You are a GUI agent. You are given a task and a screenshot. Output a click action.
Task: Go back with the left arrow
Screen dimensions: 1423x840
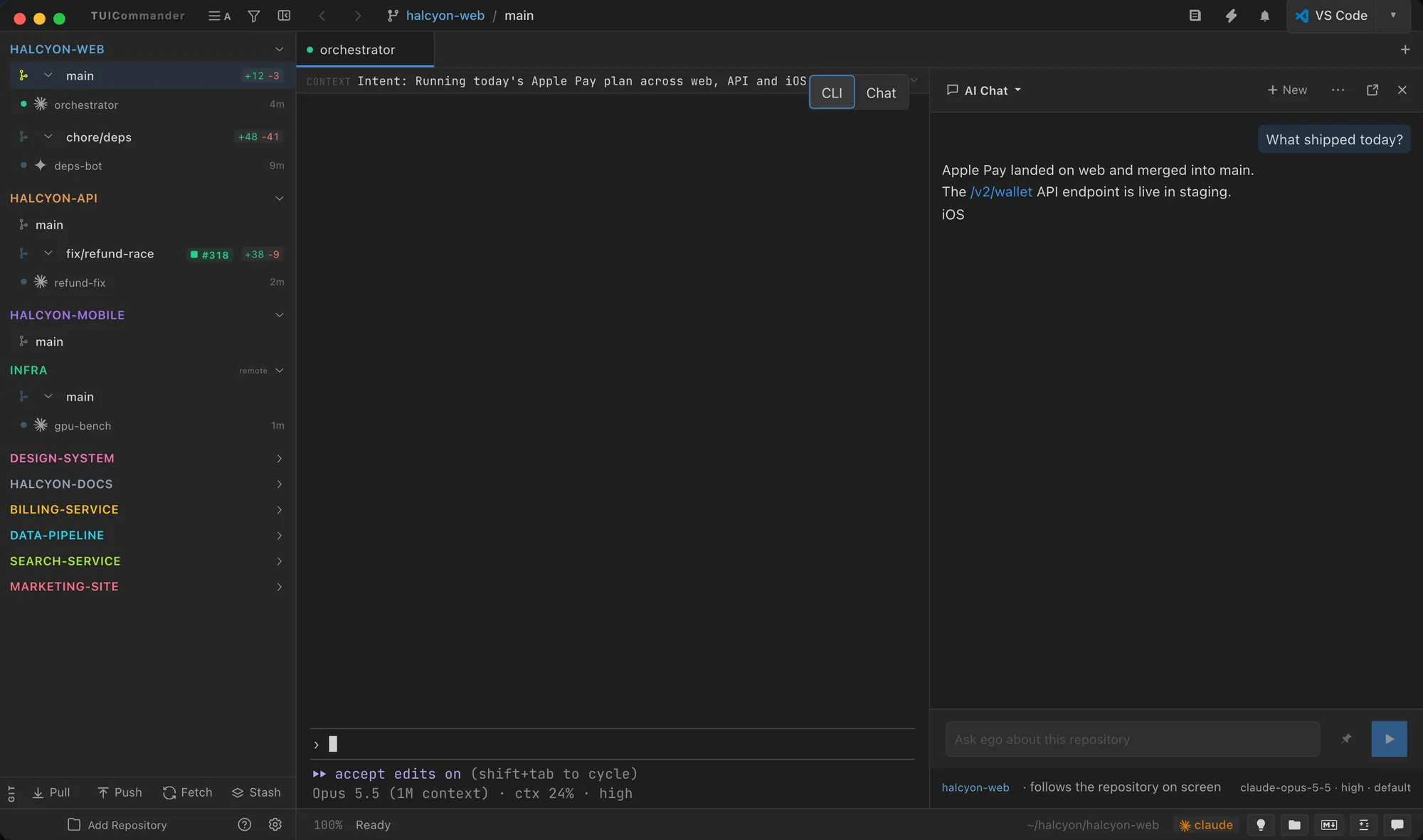coord(322,16)
